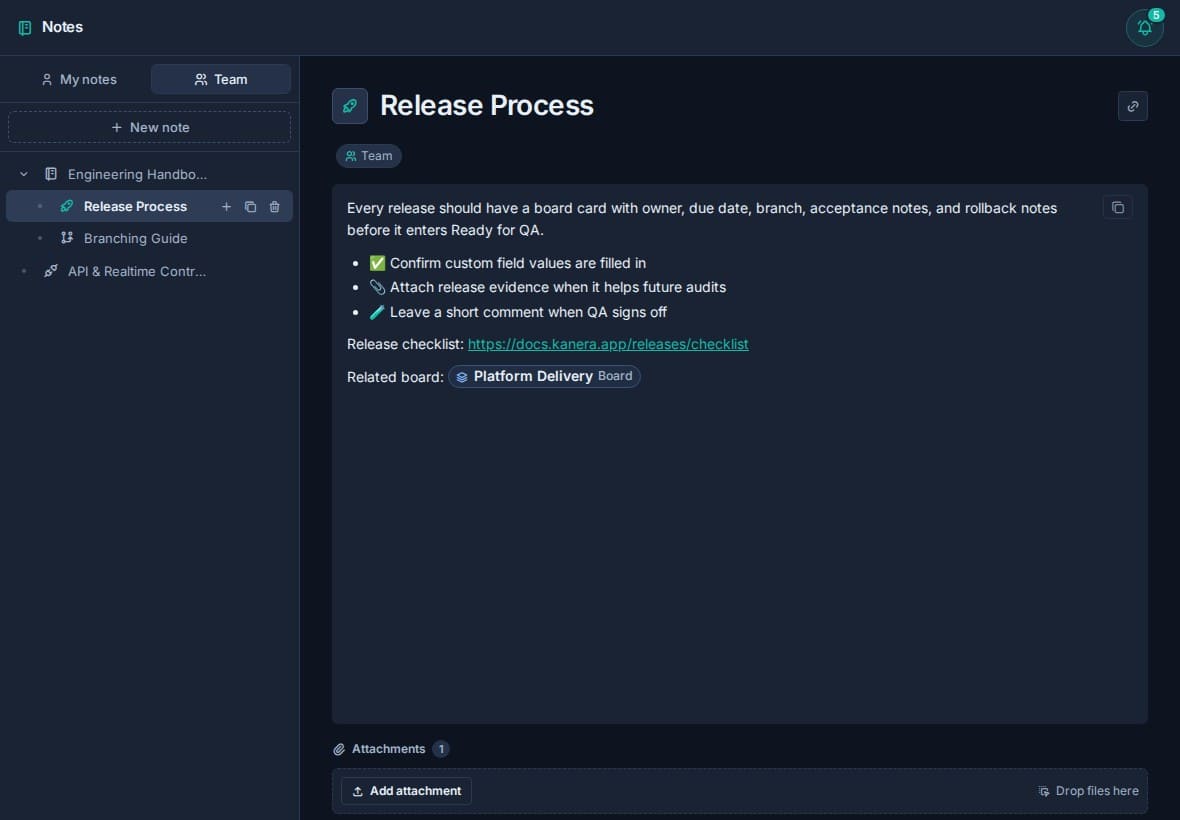Click the 'Every release should have' paragraph
This screenshot has width=1180, height=820.
[x=702, y=219]
